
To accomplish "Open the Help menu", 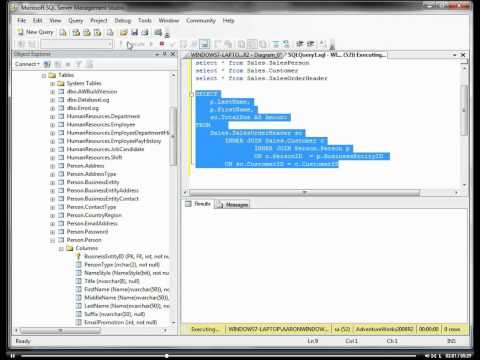I will [x=228, y=20].
